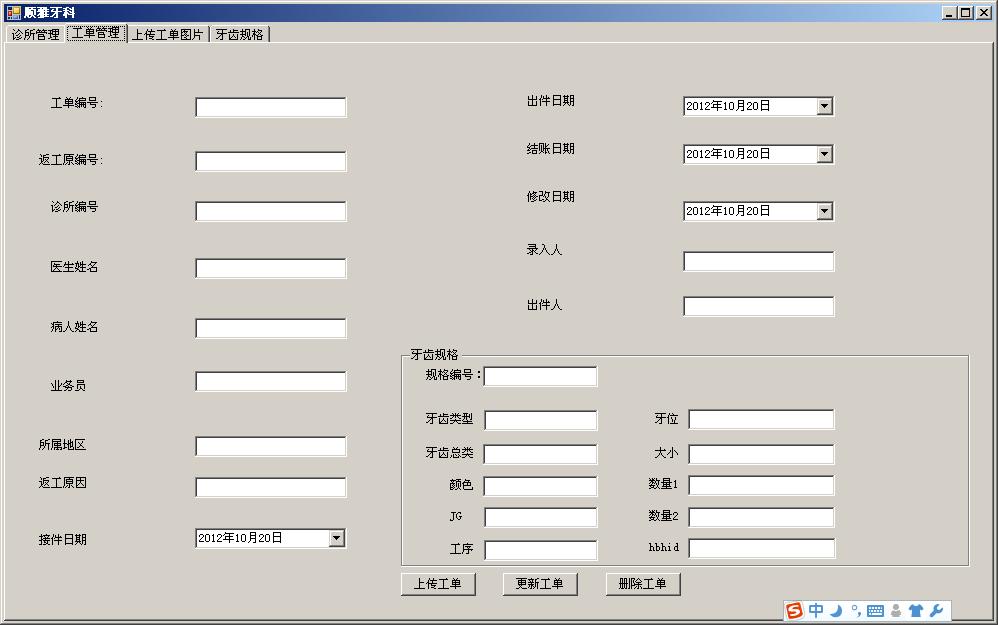Select the 牙齿规格 tab
The height and width of the screenshot is (625, 998).
(x=238, y=33)
